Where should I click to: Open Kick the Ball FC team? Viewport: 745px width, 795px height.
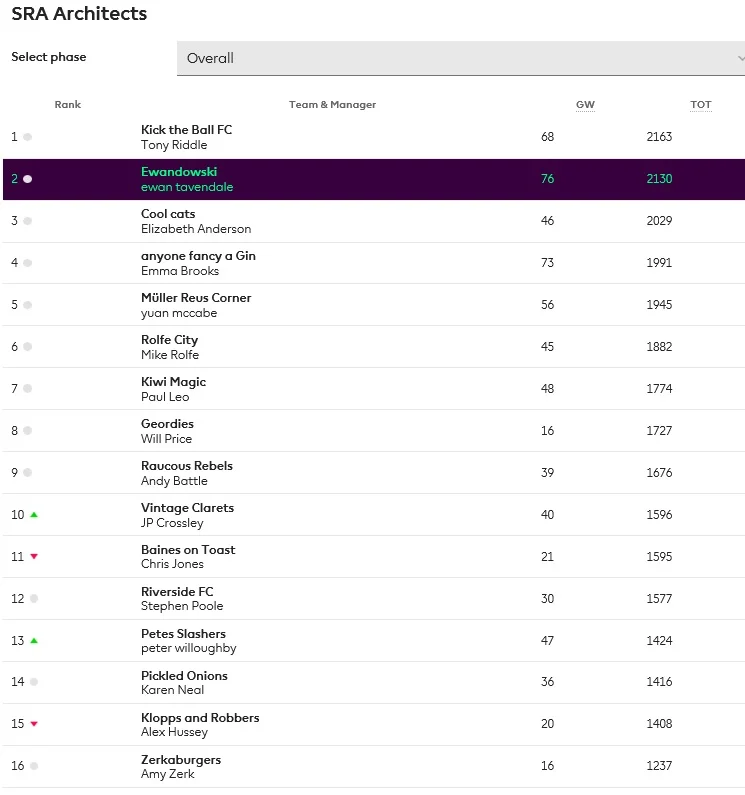[186, 130]
